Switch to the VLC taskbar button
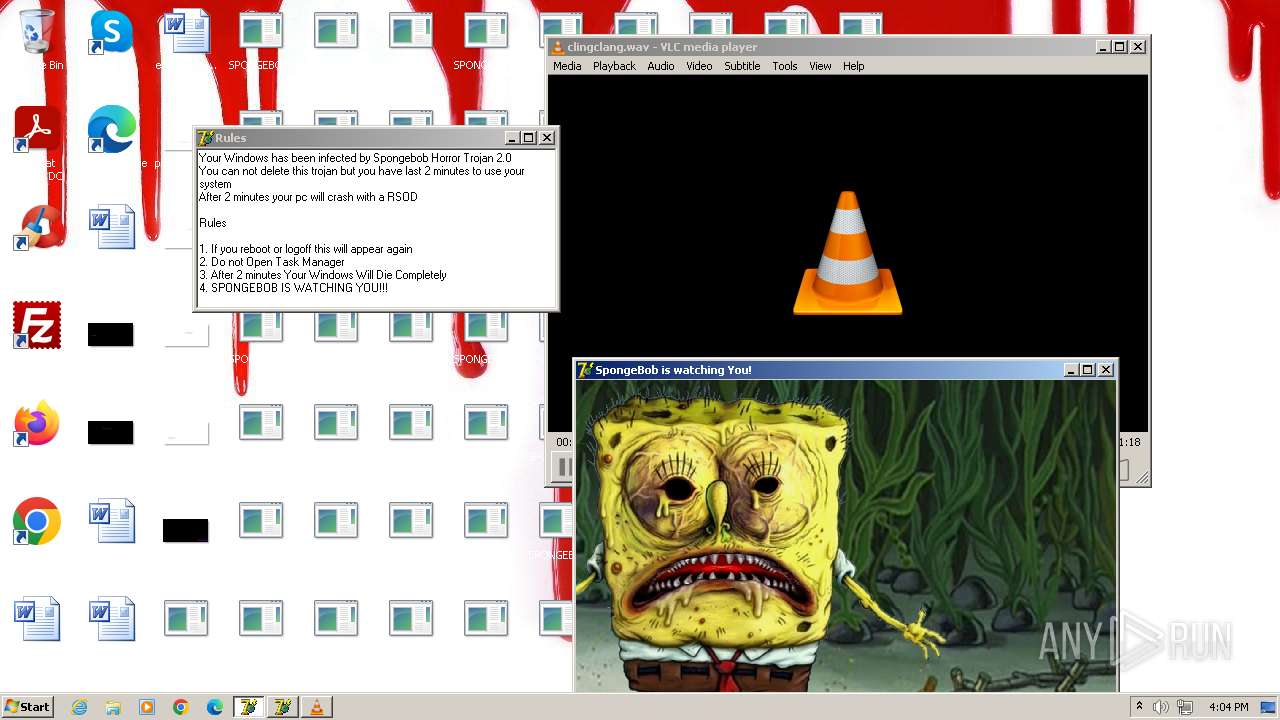1280x720 pixels. coord(317,707)
